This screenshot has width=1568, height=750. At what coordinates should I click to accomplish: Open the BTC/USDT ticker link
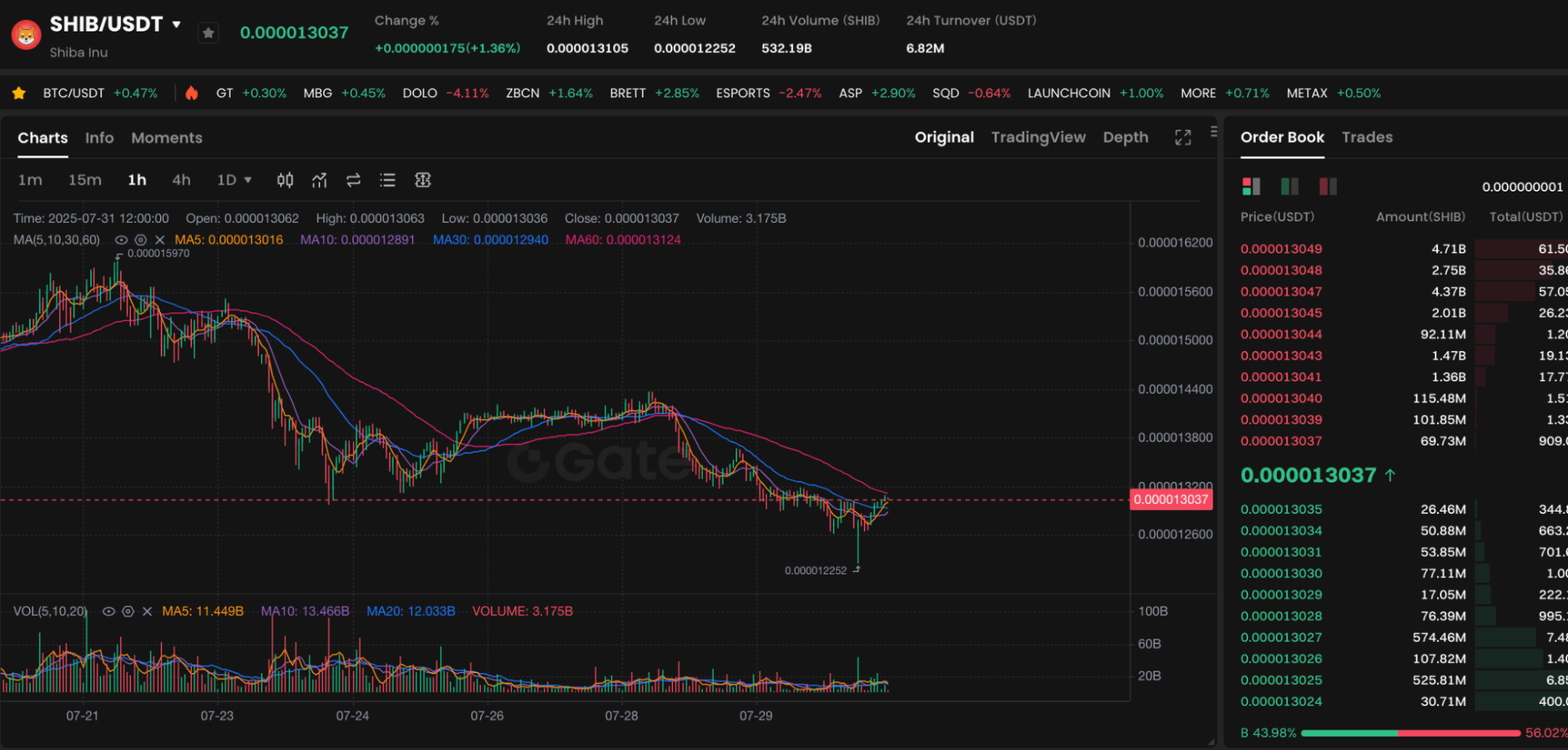100,93
